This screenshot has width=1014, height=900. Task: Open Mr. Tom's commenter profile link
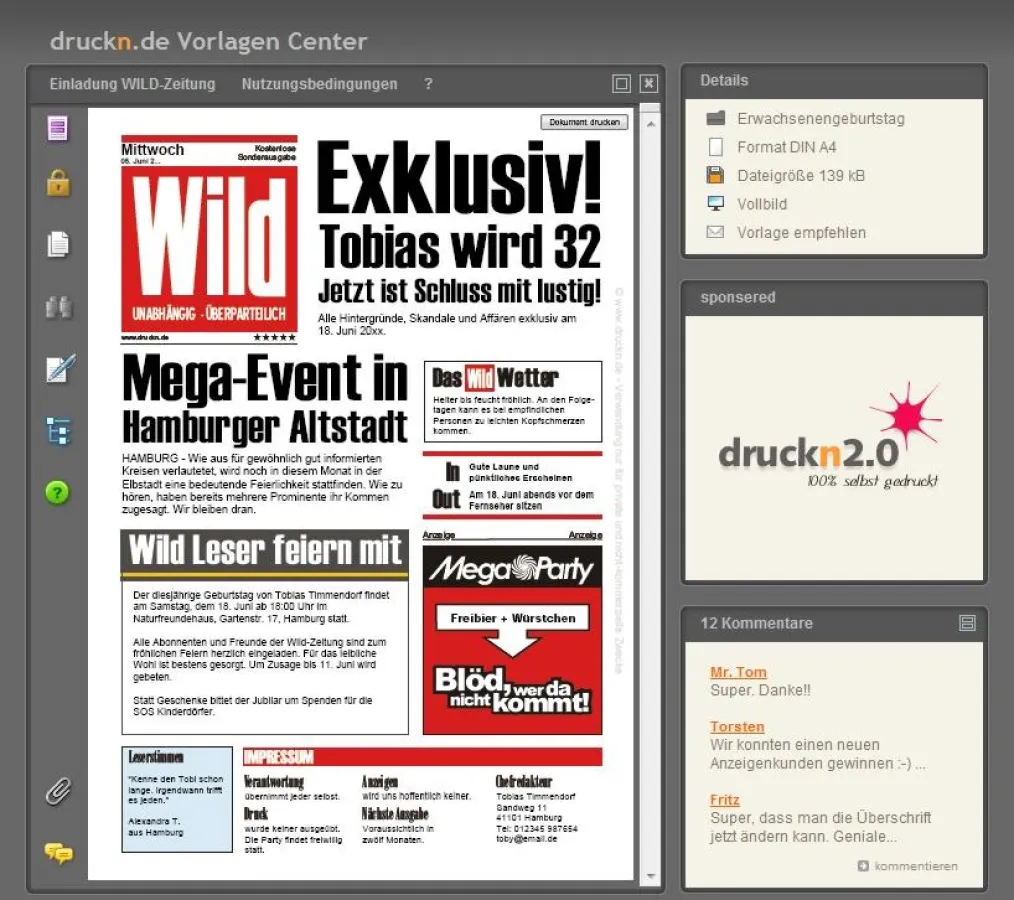pos(738,671)
